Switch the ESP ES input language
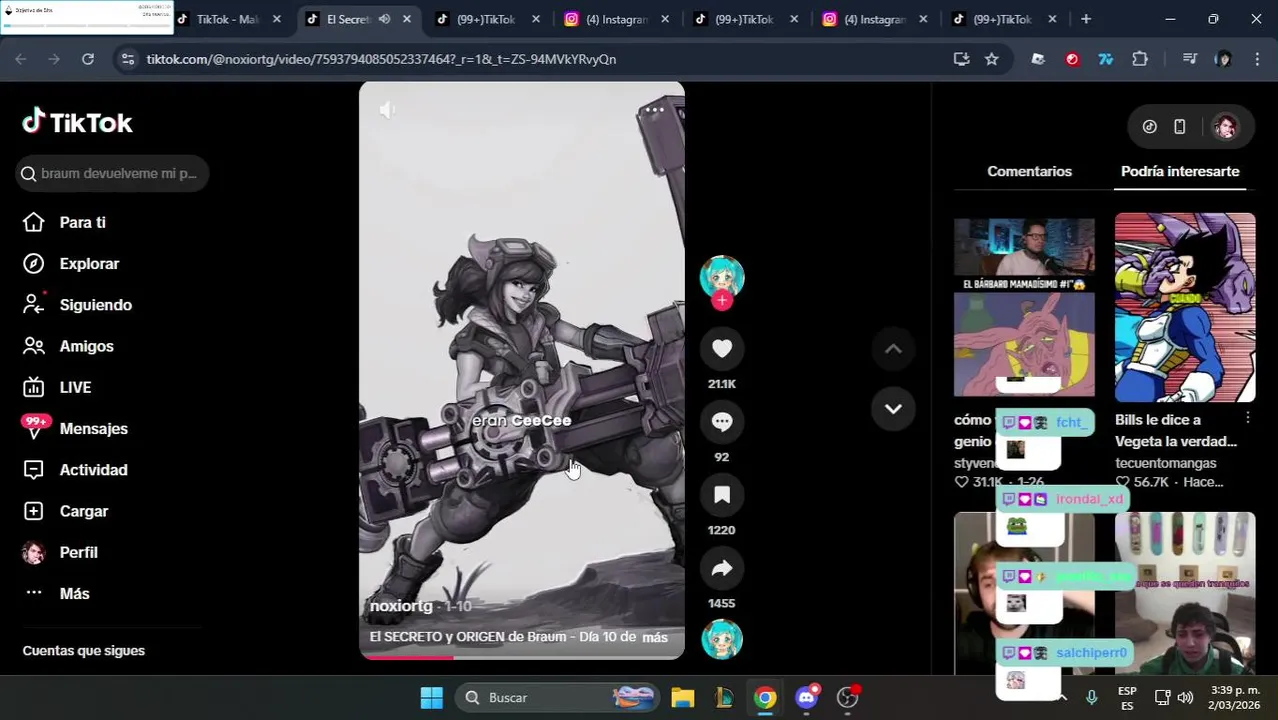Image resolution: width=1278 pixels, height=720 pixels. tap(1127, 697)
